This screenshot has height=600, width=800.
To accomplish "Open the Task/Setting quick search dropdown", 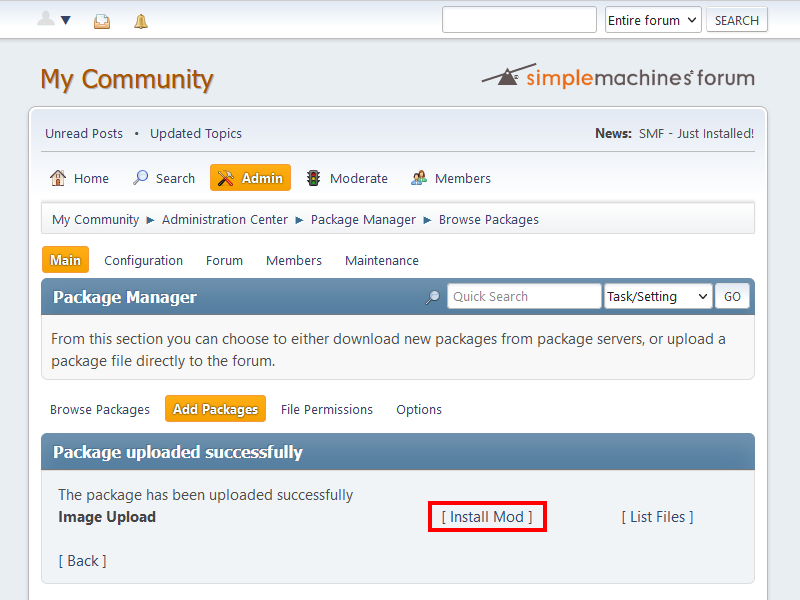I will click(657, 296).
